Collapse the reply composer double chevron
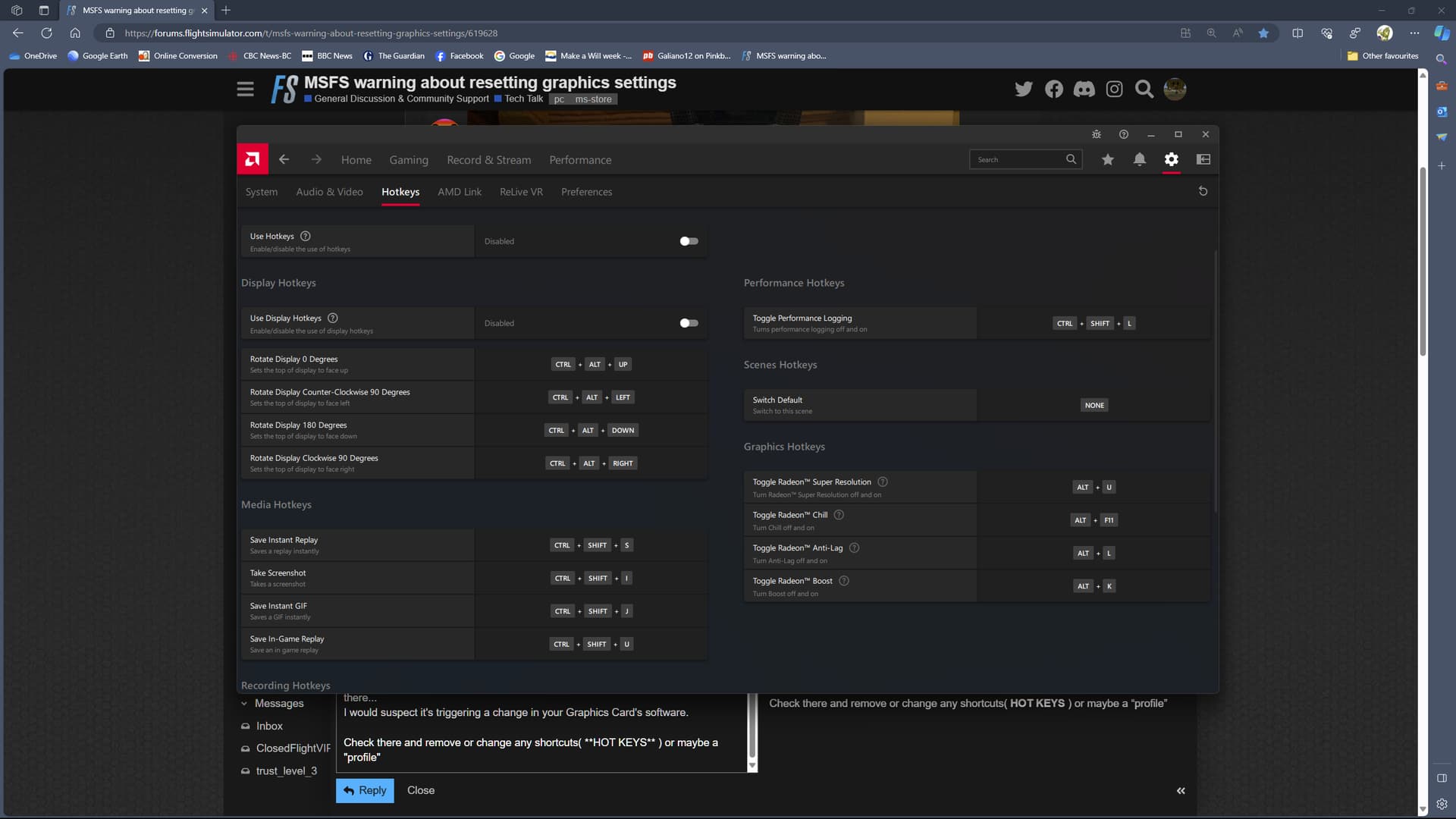Viewport: 1456px width, 819px height. click(x=1181, y=790)
